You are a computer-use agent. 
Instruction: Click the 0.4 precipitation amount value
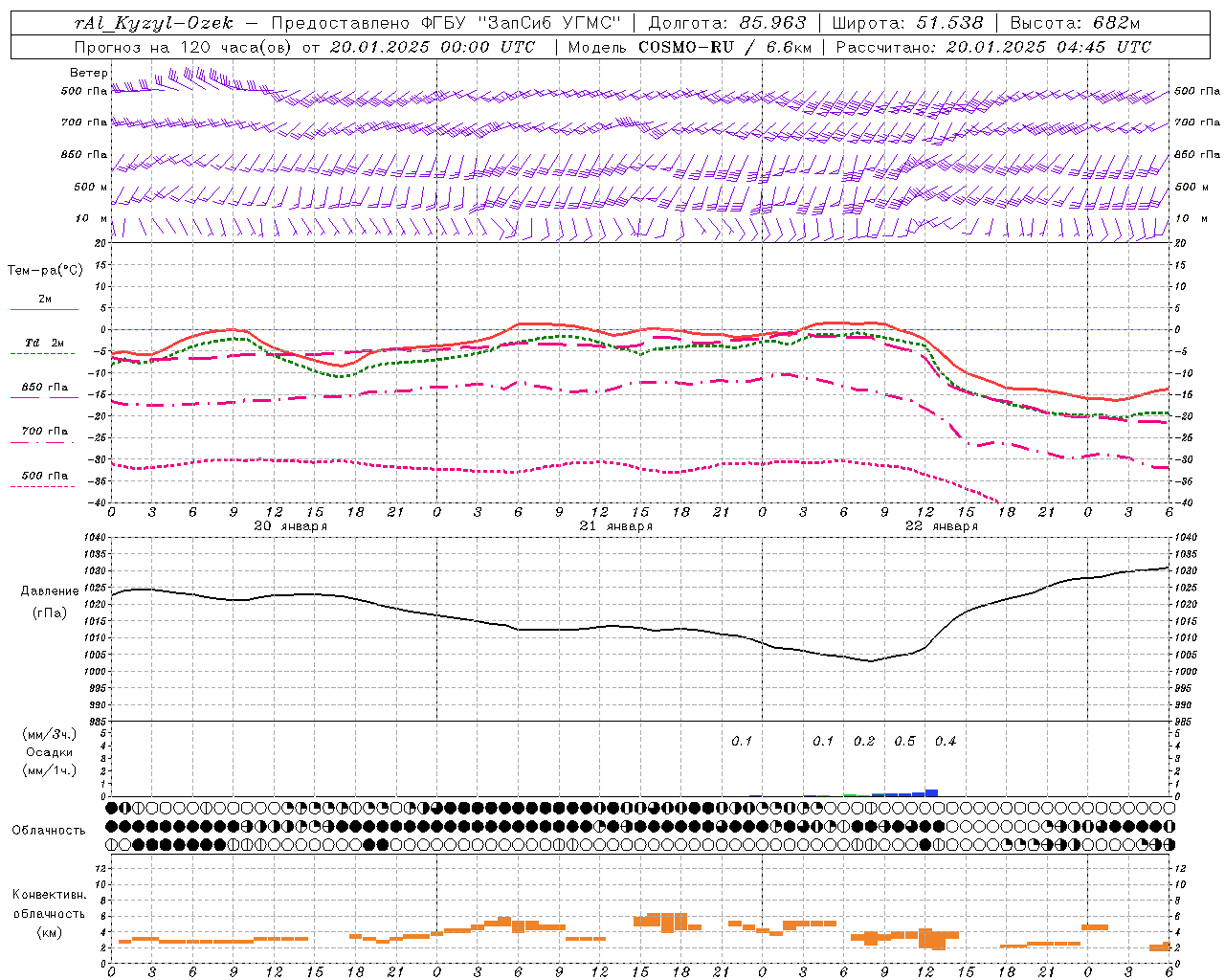point(946,742)
